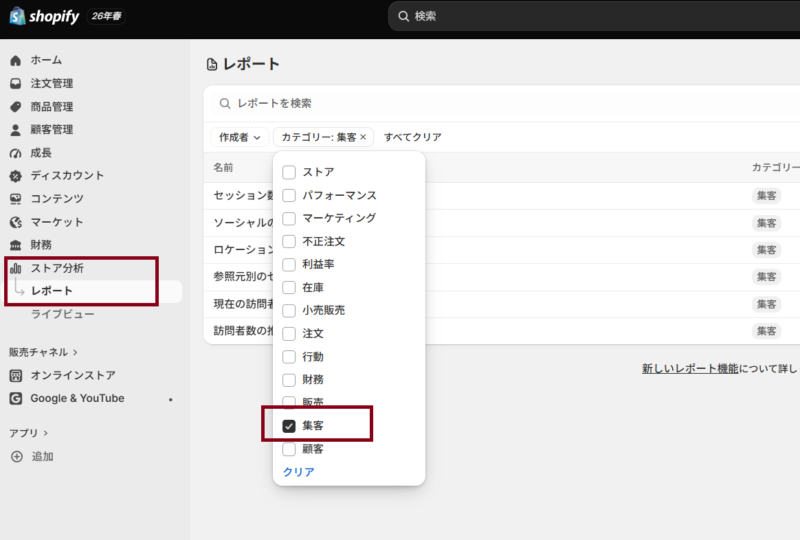Viewport: 800px width, 540px height.
Task: Check the 注文 category checkbox
Action: pos(289,334)
